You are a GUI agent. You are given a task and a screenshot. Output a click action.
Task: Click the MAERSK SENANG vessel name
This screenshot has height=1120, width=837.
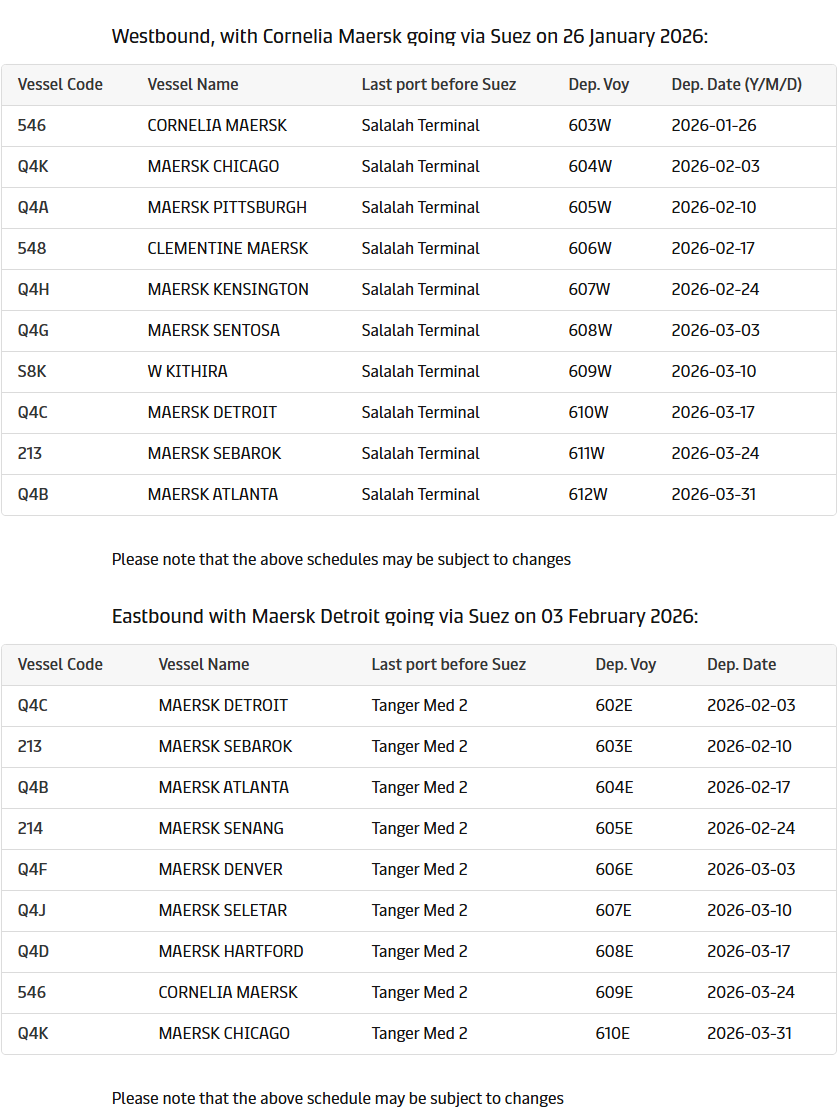pyautogui.click(x=221, y=828)
